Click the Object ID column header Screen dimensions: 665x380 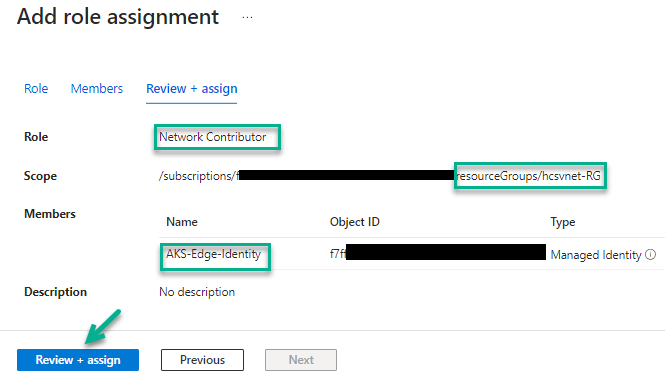tap(355, 222)
